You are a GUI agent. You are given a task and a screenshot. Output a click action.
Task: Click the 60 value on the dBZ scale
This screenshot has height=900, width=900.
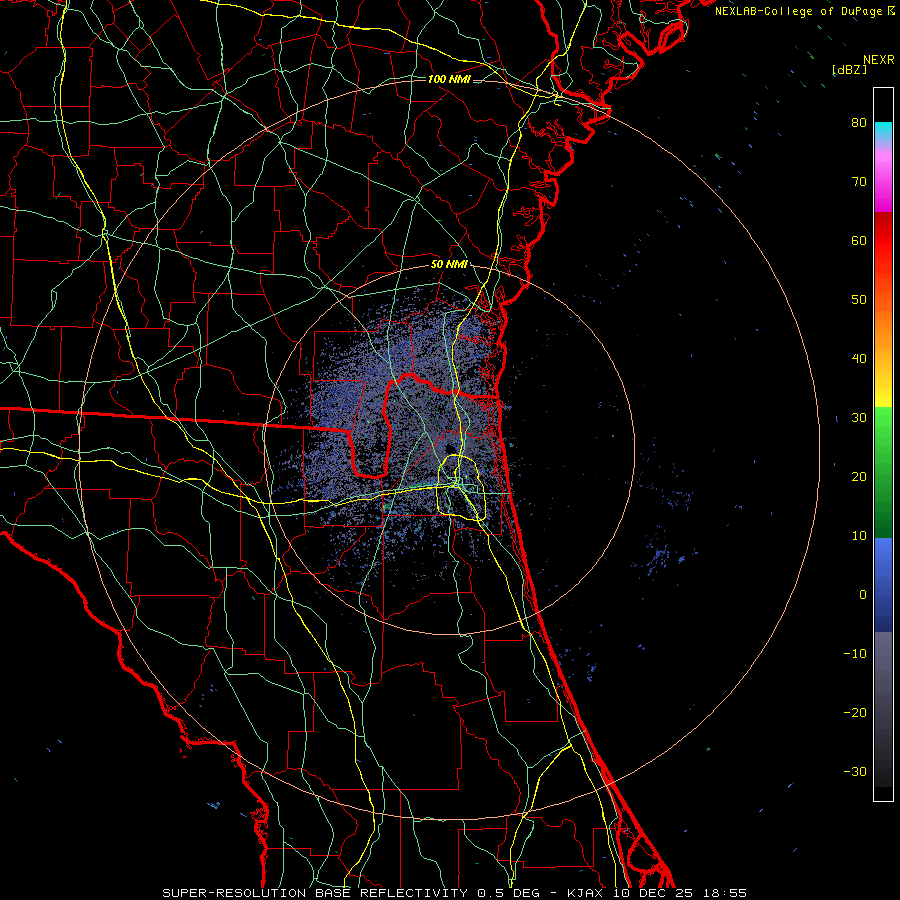859,240
